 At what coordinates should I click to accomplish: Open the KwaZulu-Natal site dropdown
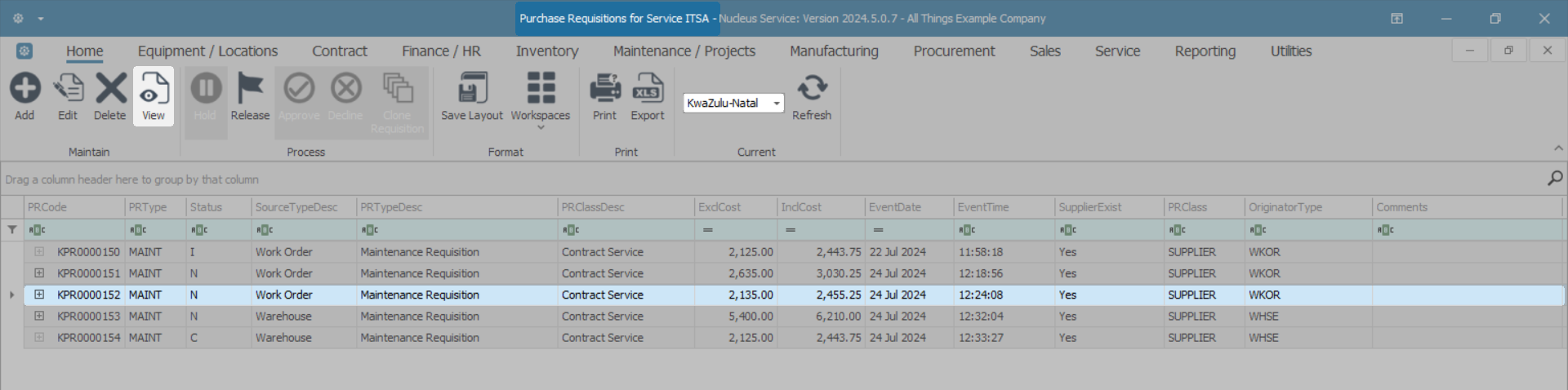tap(776, 104)
